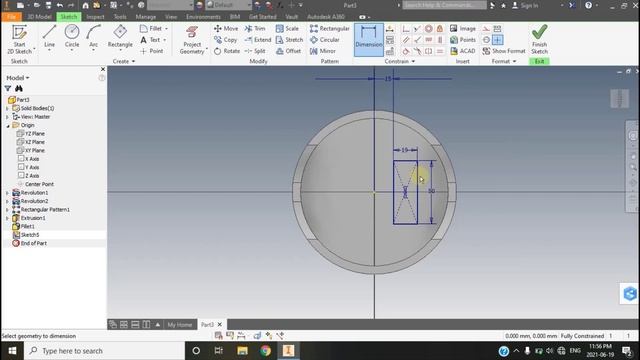Close the Part3 document tab

tap(220, 324)
